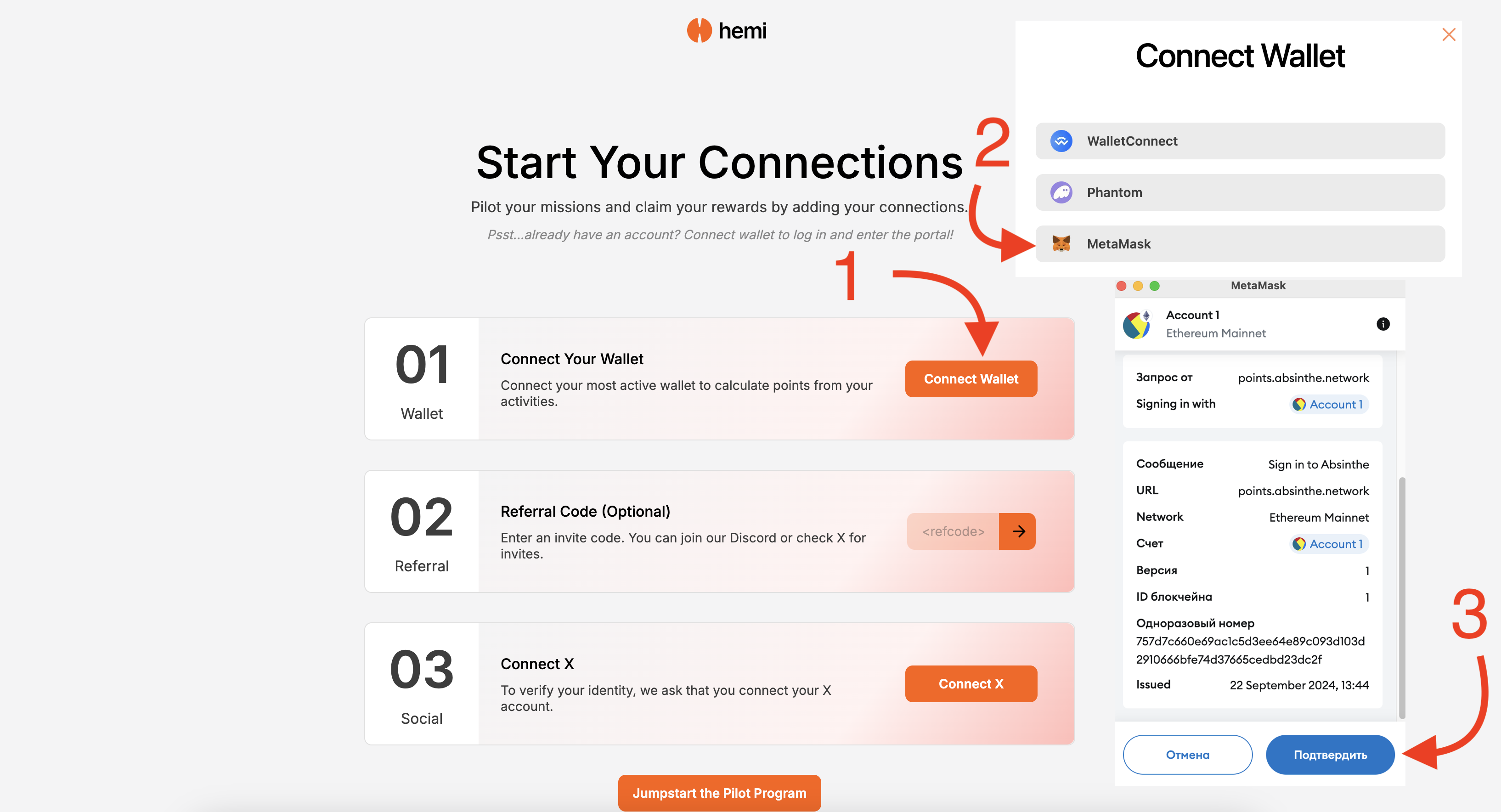The height and width of the screenshot is (812, 1501).
Task: Click the Connect X button
Action: point(971,684)
